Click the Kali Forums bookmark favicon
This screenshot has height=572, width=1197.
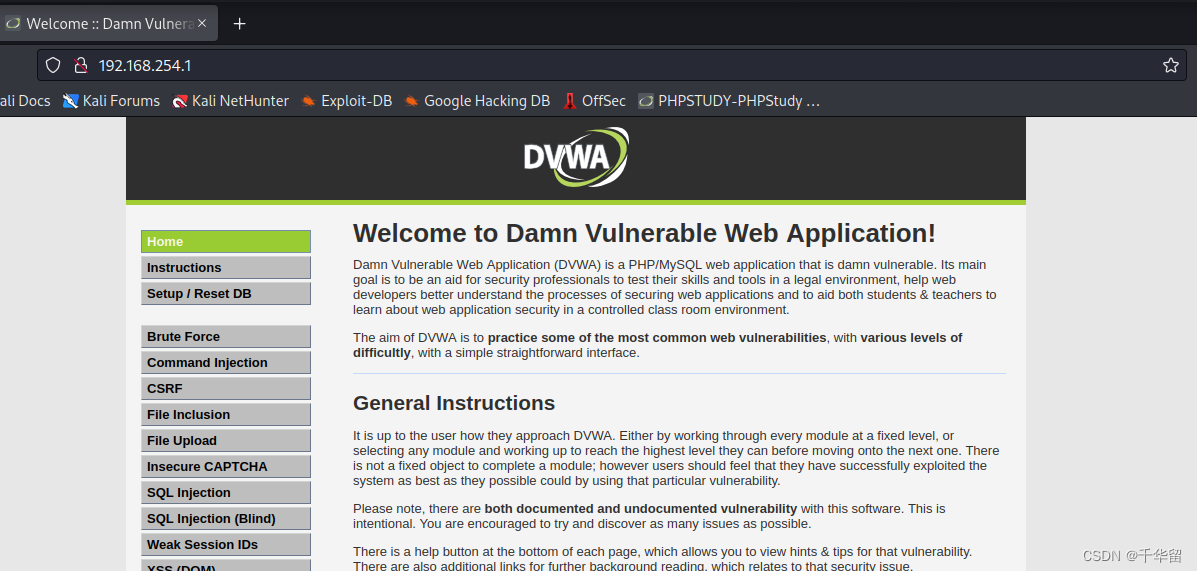coord(70,101)
